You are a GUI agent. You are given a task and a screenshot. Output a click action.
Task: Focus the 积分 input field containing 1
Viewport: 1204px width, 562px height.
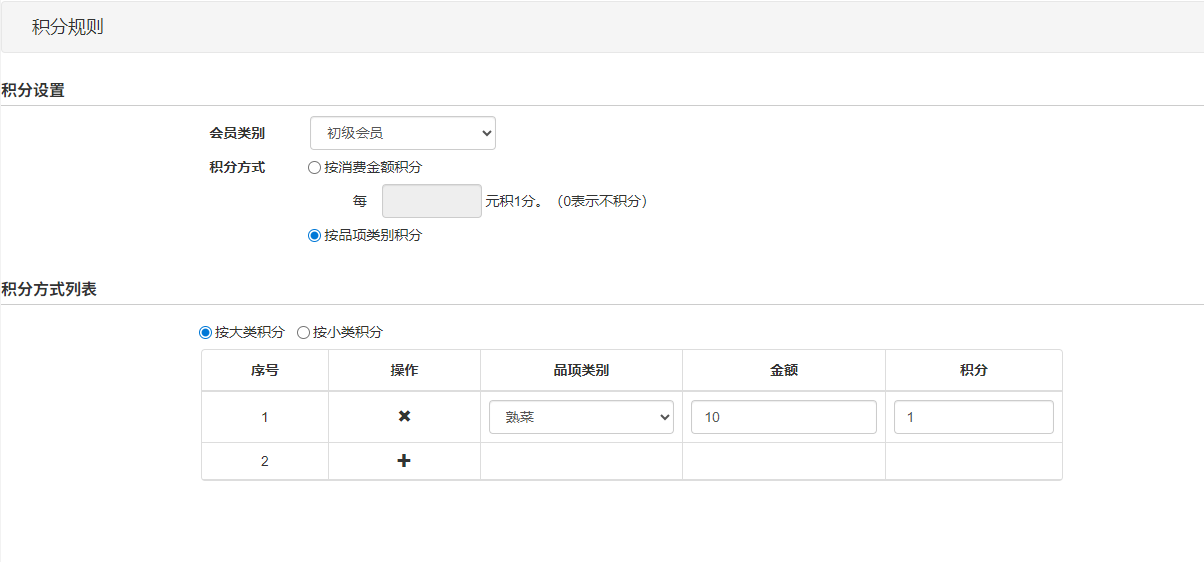973,417
